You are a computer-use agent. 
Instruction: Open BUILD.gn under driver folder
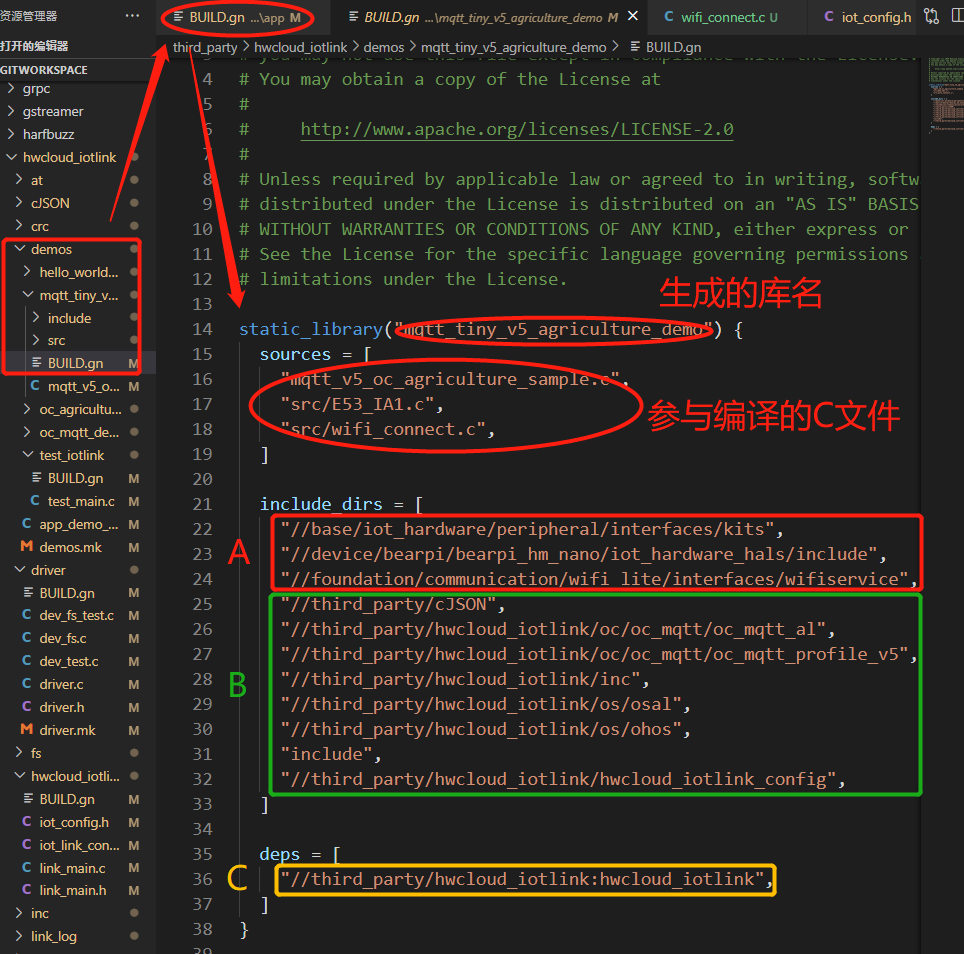[77, 593]
